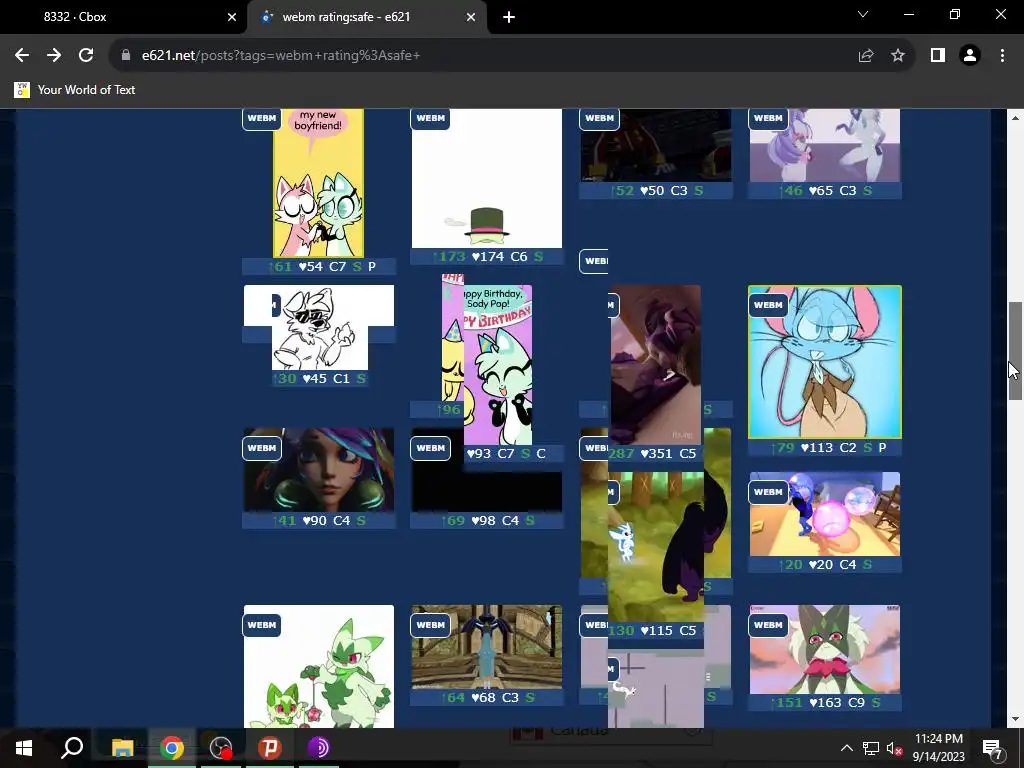Click the '↑41 ♥90 C4 S' score row

(319, 520)
